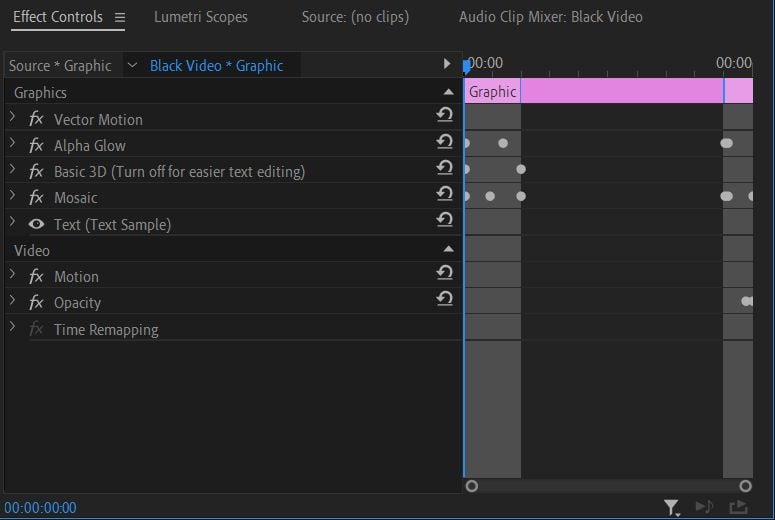Switch to the Lumetri Scopes tab
Screen dimensions: 775x520
point(200,17)
